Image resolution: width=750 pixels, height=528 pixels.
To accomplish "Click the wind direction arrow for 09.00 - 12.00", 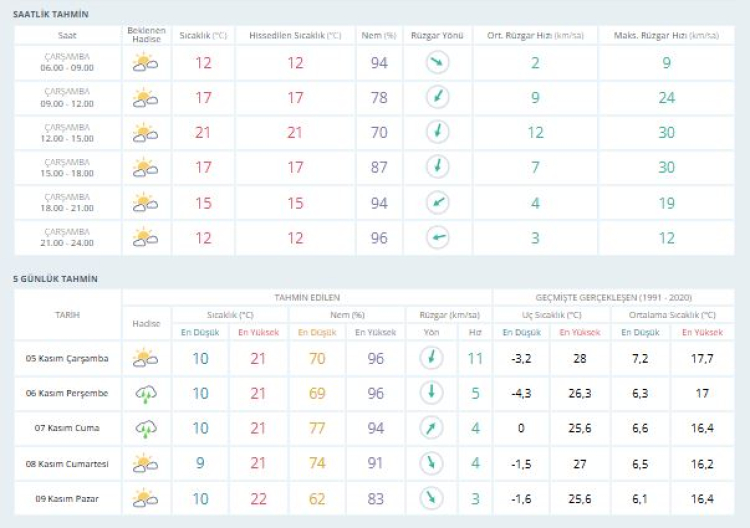I will (437, 98).
